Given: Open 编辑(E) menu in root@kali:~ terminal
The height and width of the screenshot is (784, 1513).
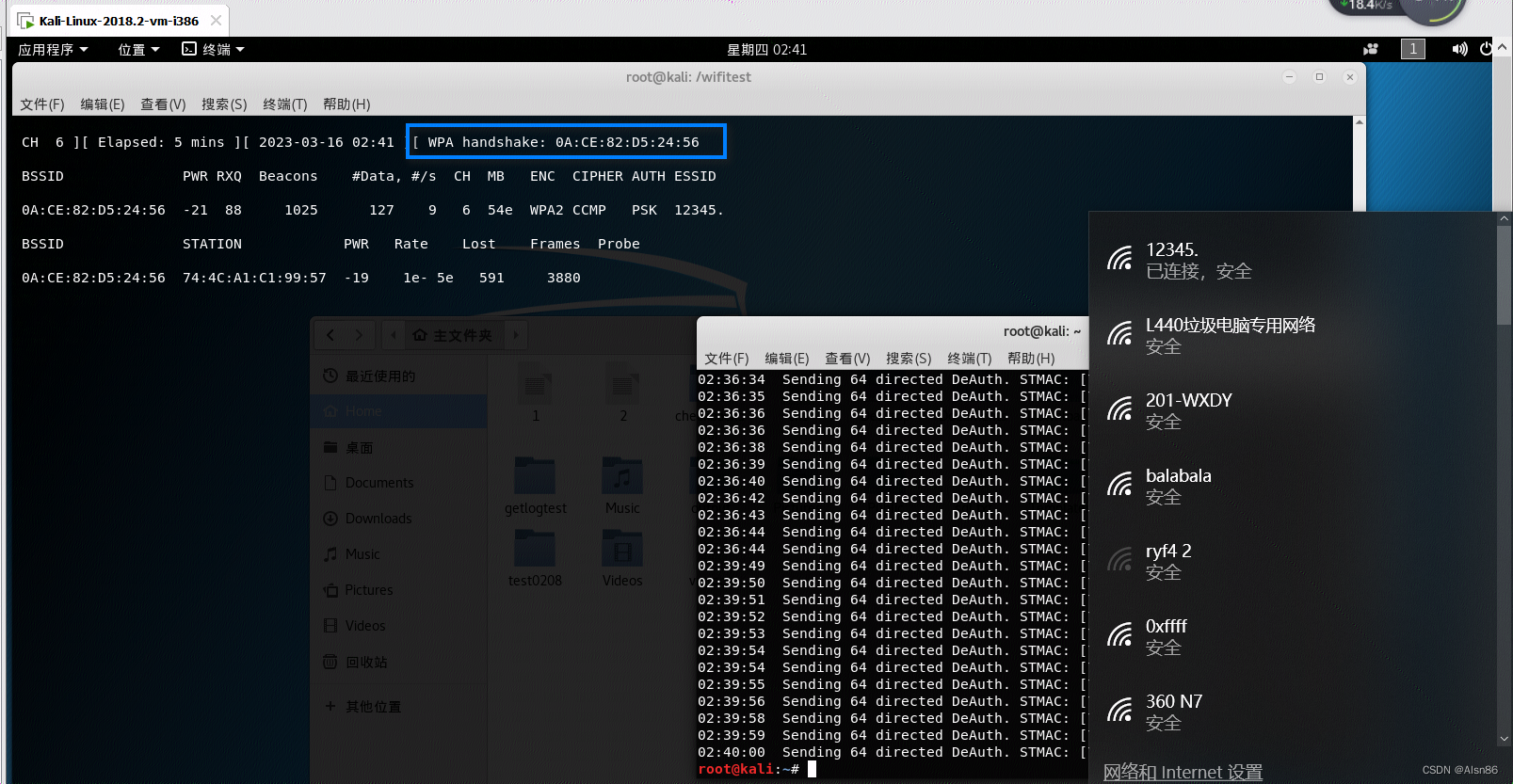Looking at the screenshot, I should pyautogui.click(x=787, y=358).
